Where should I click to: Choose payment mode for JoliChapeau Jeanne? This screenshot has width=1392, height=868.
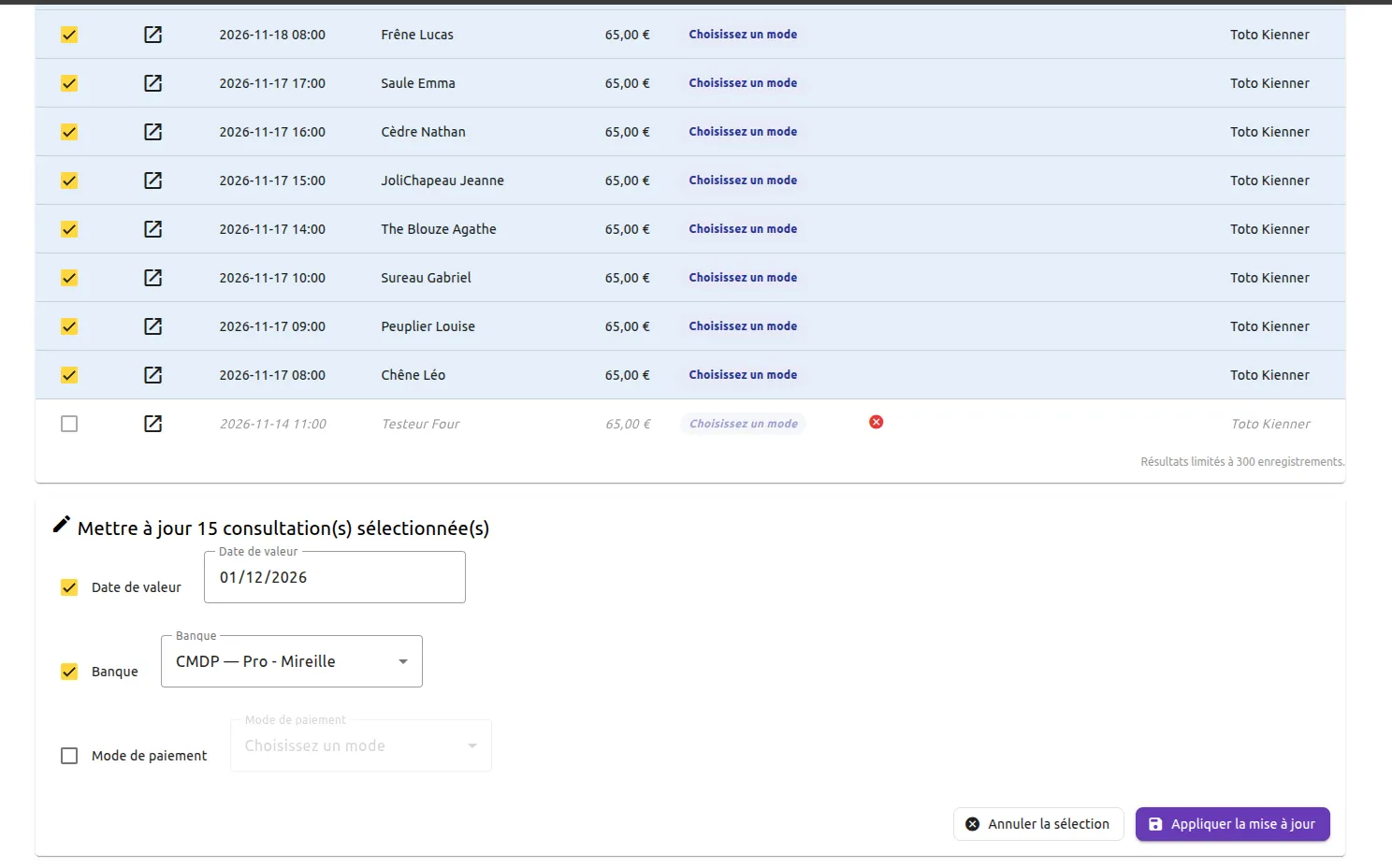tap(744, 181)
